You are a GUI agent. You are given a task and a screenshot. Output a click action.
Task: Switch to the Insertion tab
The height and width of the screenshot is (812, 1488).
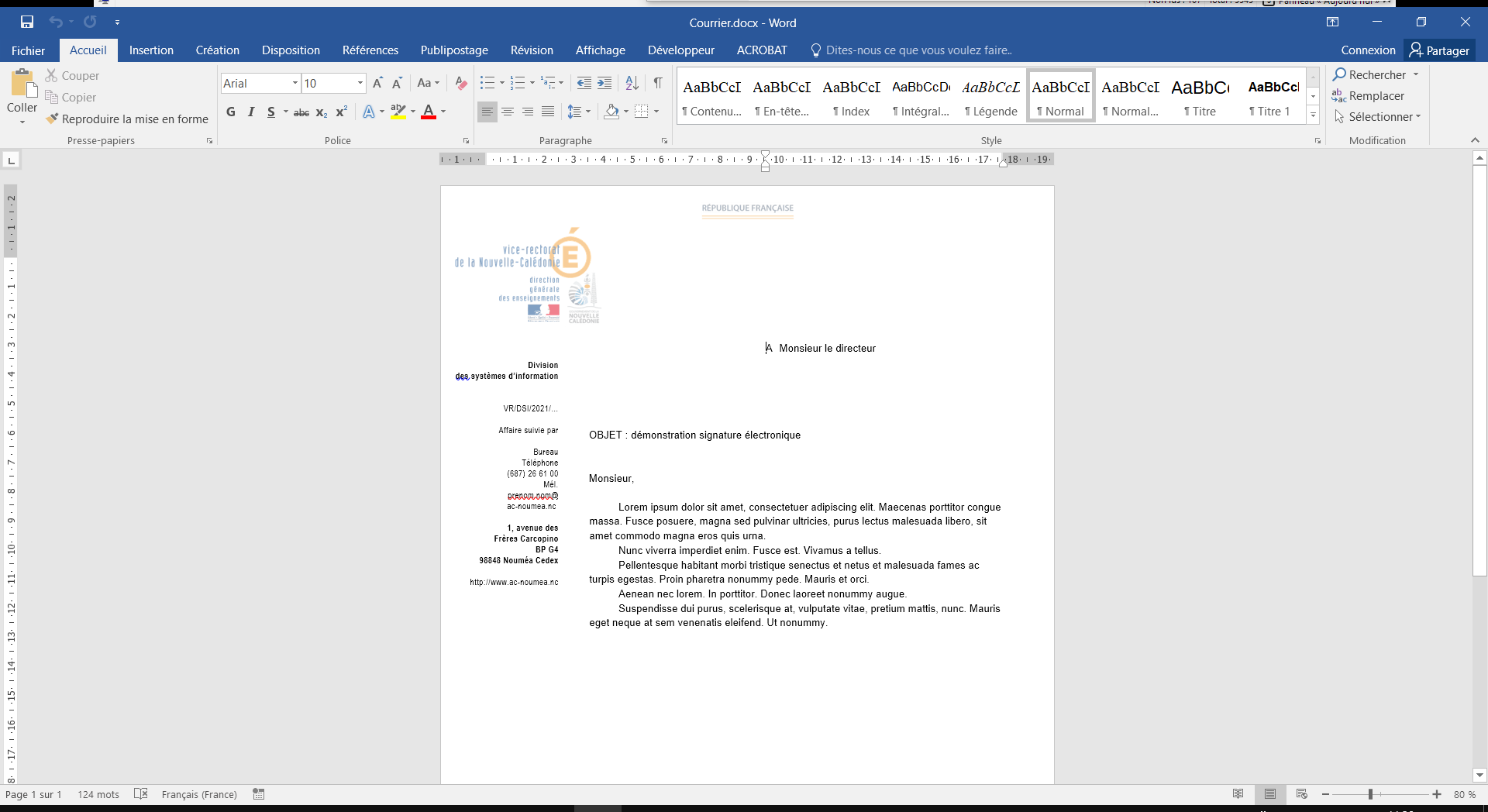click(x=151, y=50)
